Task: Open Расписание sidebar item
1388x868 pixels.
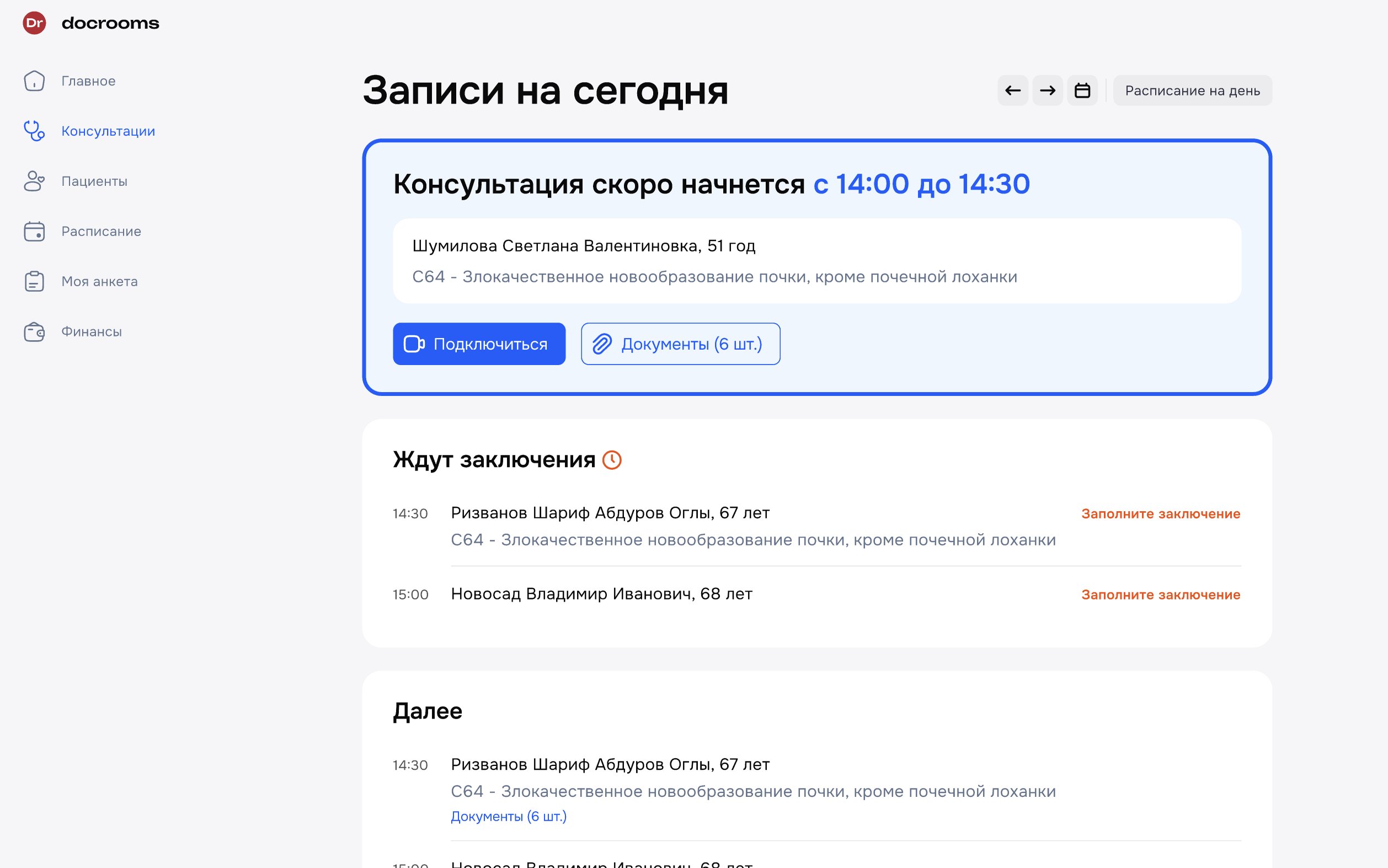Action: coord(101,232)
